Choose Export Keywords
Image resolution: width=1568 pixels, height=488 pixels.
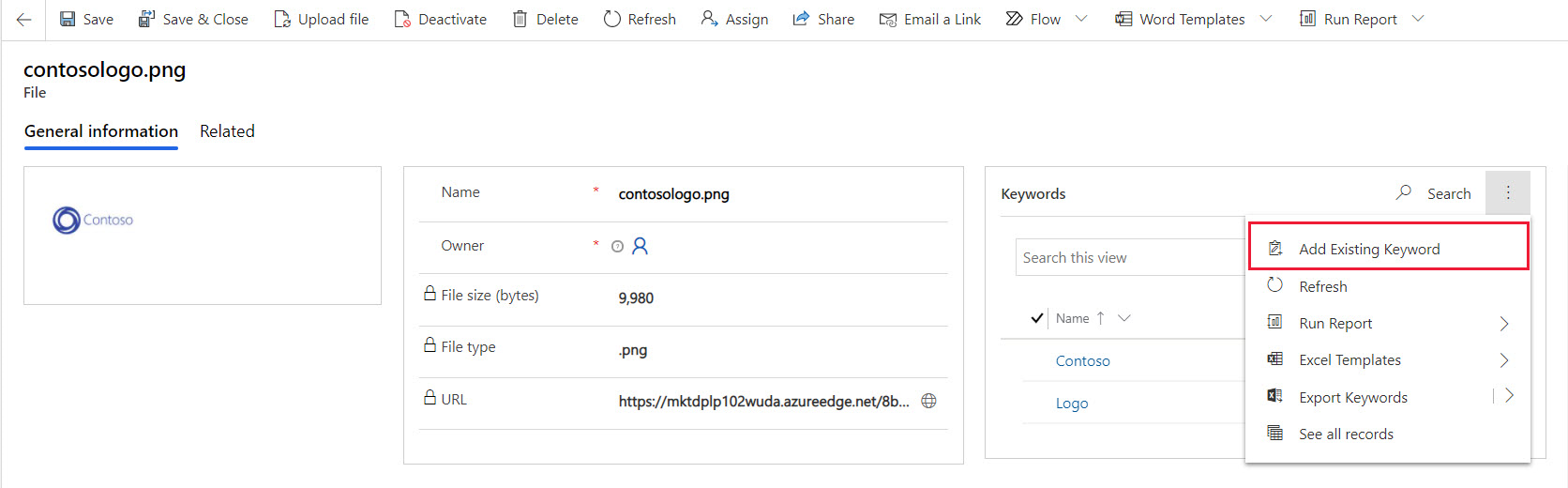pos(1353,397)
